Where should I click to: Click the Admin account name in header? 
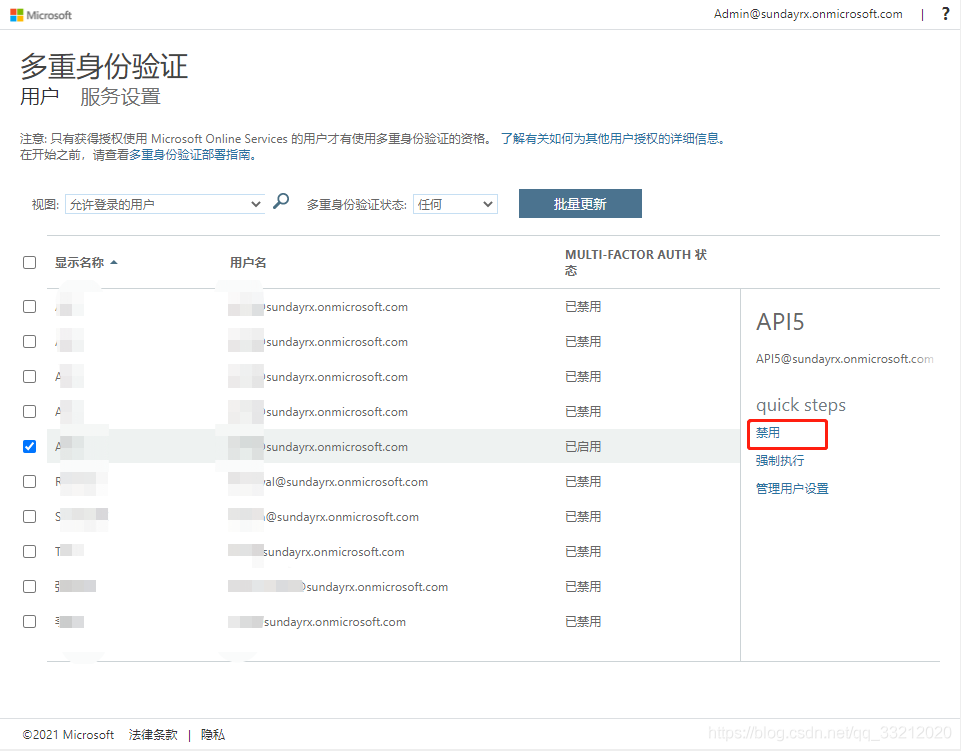(x=808, y=14)
